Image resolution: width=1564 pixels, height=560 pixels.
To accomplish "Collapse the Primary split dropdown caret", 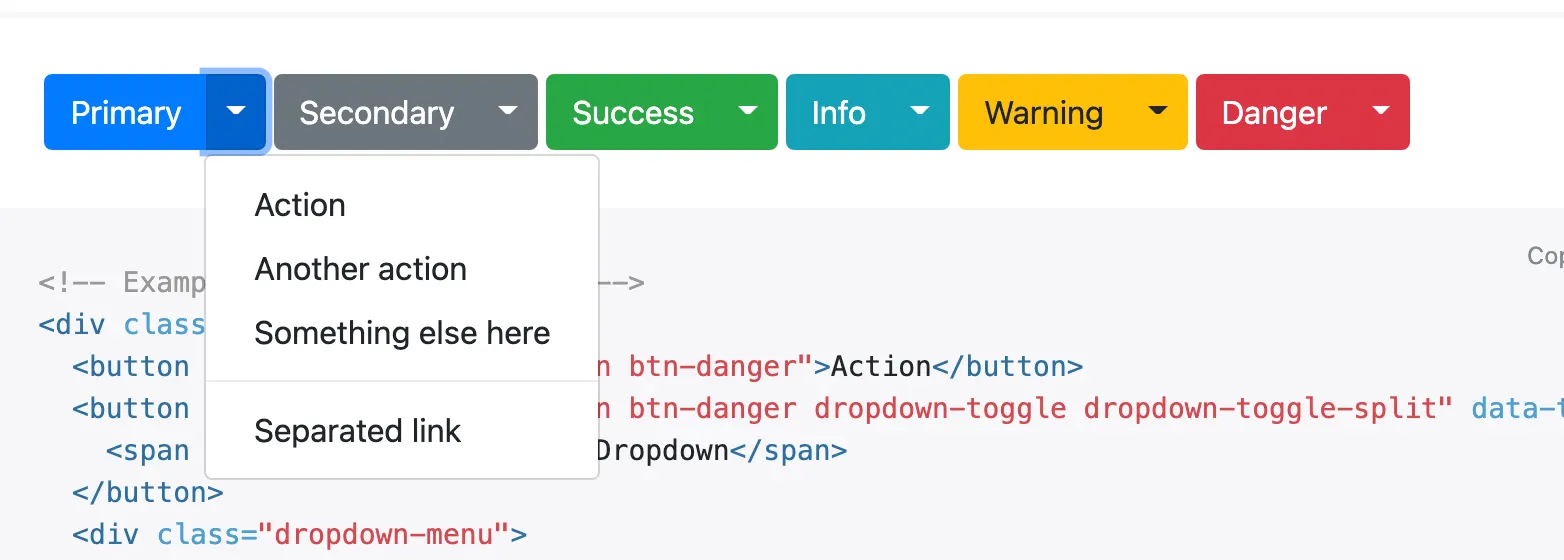I will [x=236, y=112].
